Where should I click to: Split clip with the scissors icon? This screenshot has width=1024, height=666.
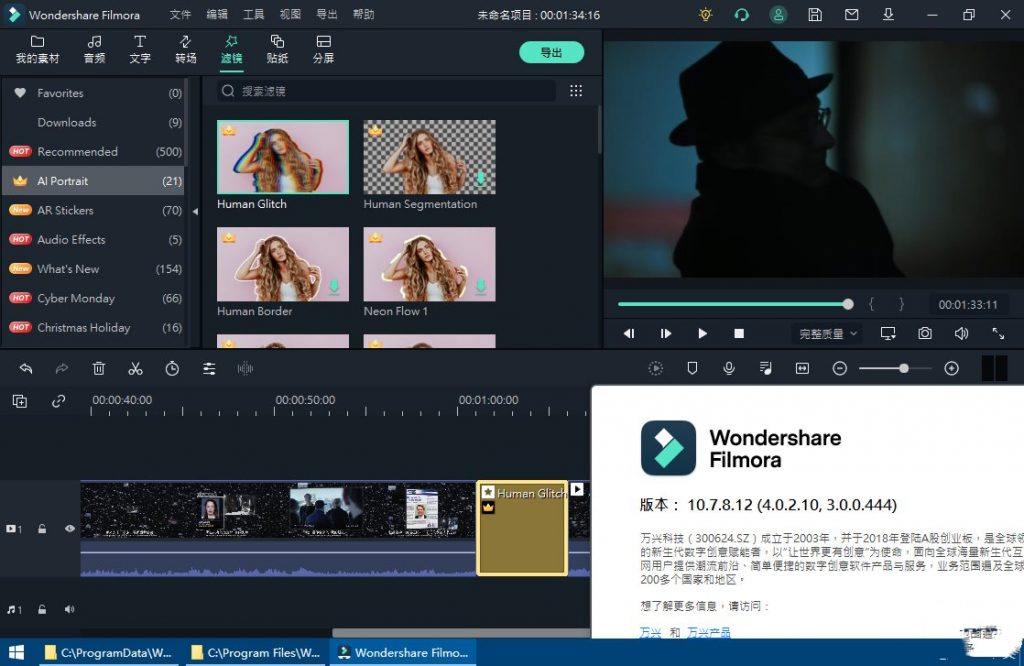(x=135, y=368)
